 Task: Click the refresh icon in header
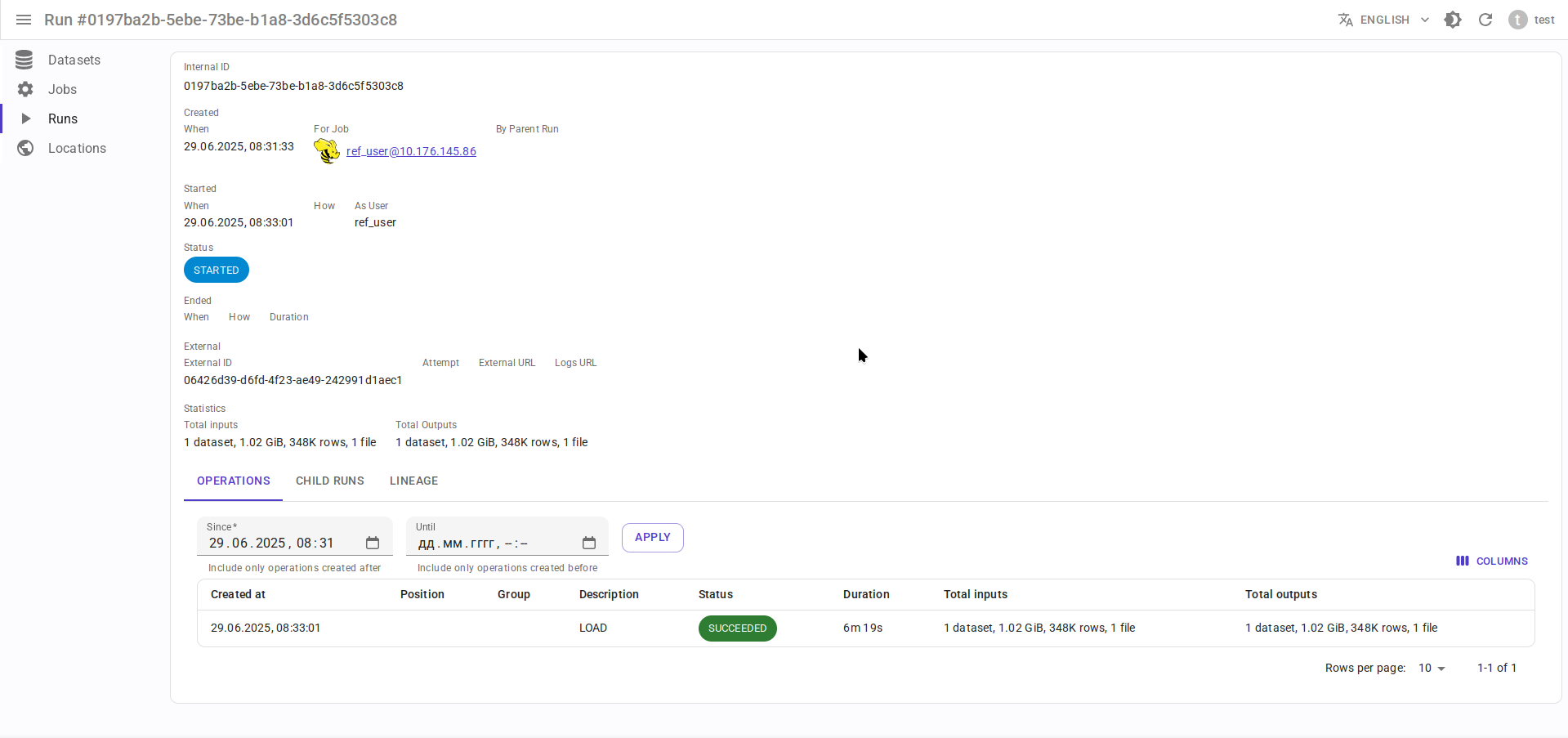pos(1485,20)
